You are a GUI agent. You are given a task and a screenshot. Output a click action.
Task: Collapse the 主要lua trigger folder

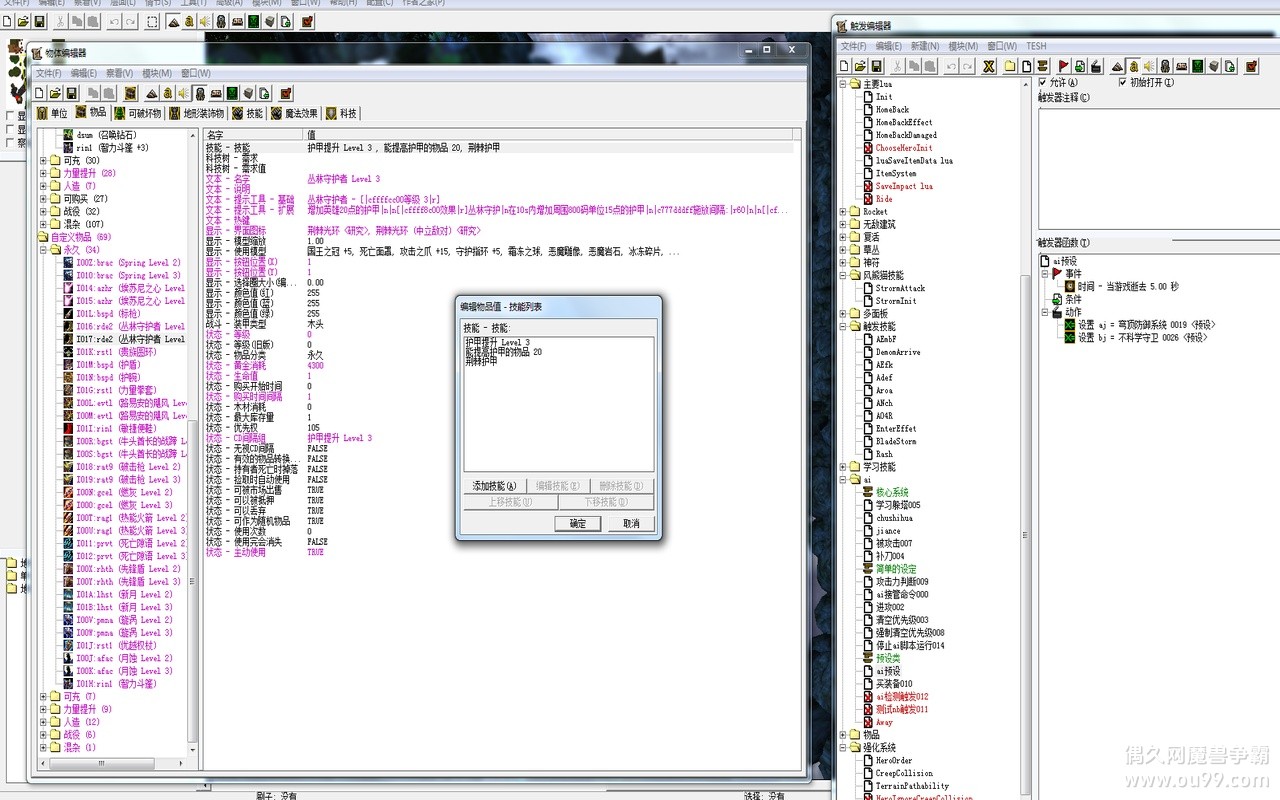pos(842,84)
